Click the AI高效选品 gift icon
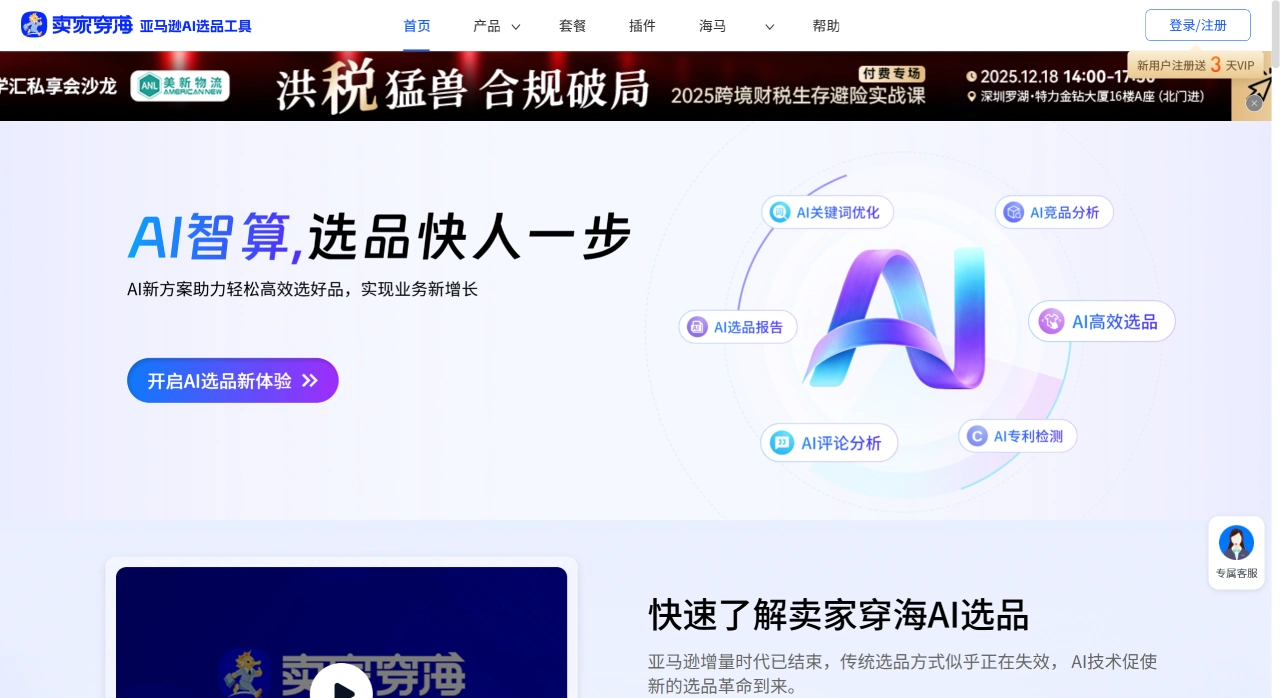Screen dimensions: 1280x698 1052,321
